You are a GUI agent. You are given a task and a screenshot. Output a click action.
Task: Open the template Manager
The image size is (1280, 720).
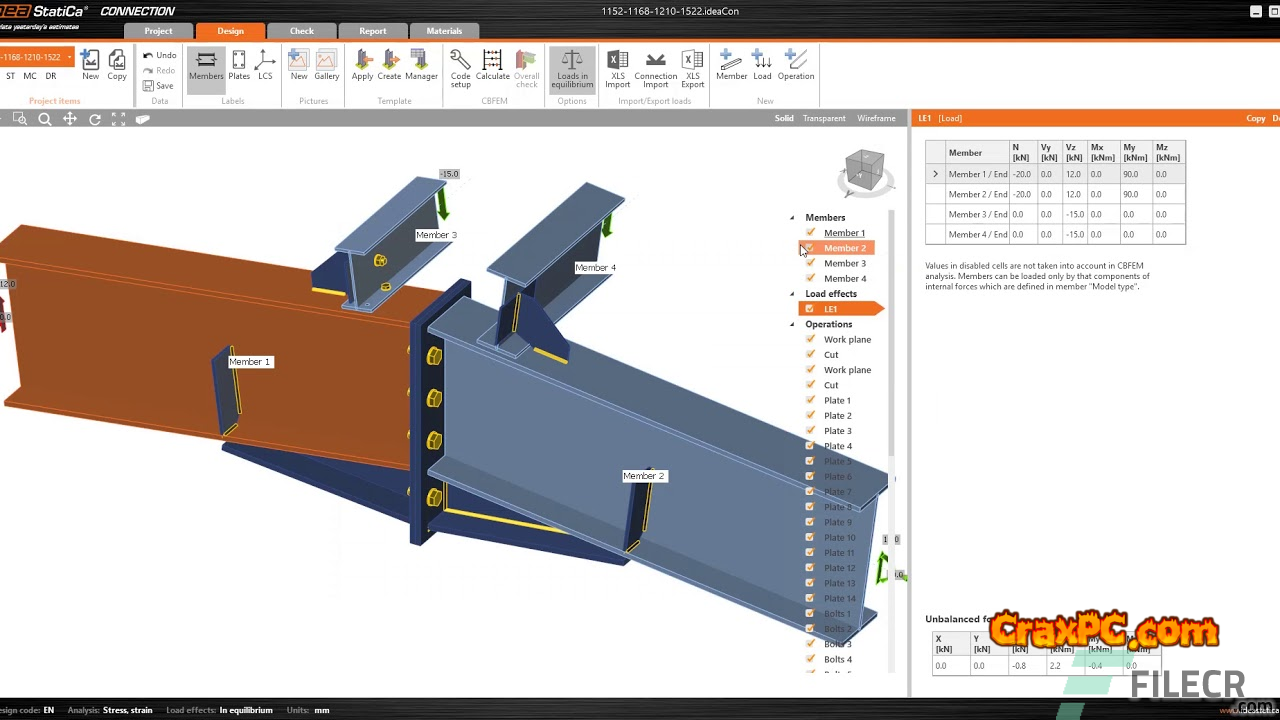click(x=421, y=66)
